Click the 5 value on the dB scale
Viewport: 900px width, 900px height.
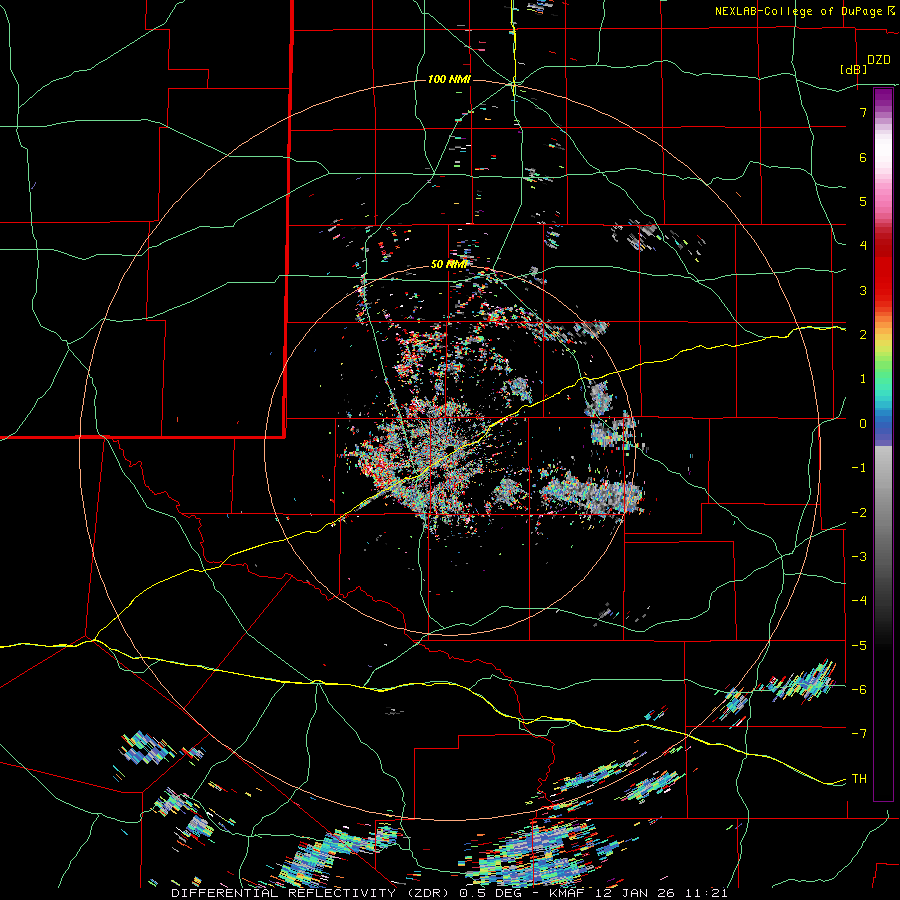click(x=863, y=201)
